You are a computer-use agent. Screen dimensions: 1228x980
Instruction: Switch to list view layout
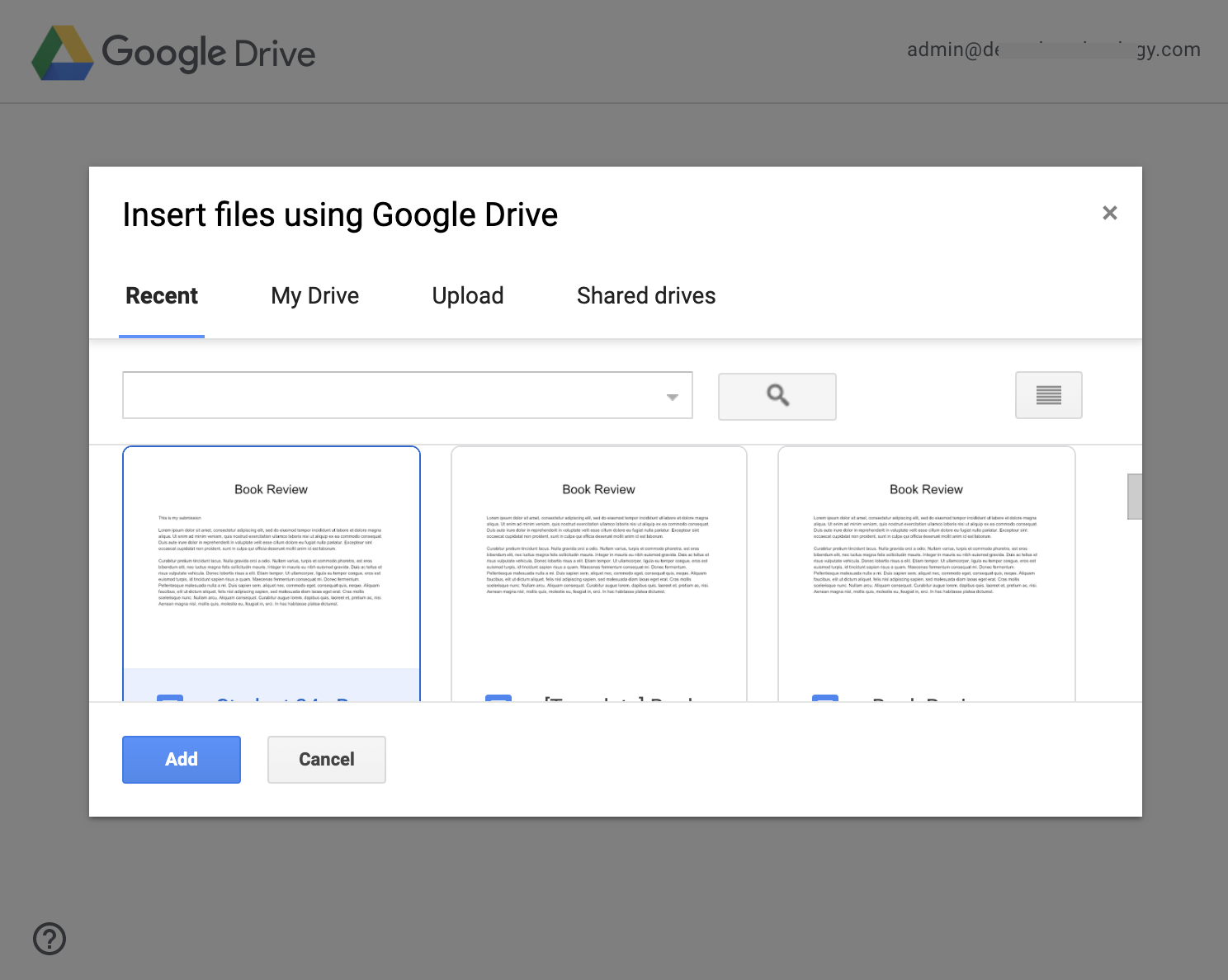[x=1048, y=395]
